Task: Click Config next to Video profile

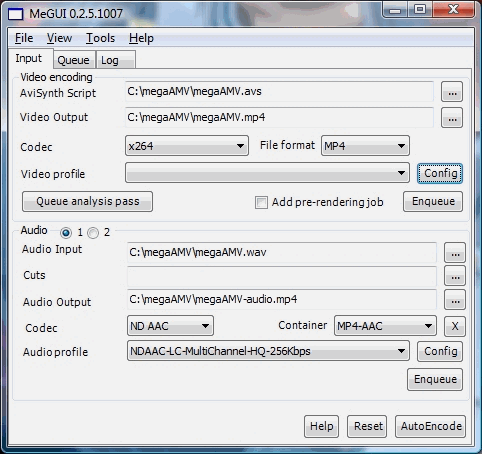Action: 440,173
